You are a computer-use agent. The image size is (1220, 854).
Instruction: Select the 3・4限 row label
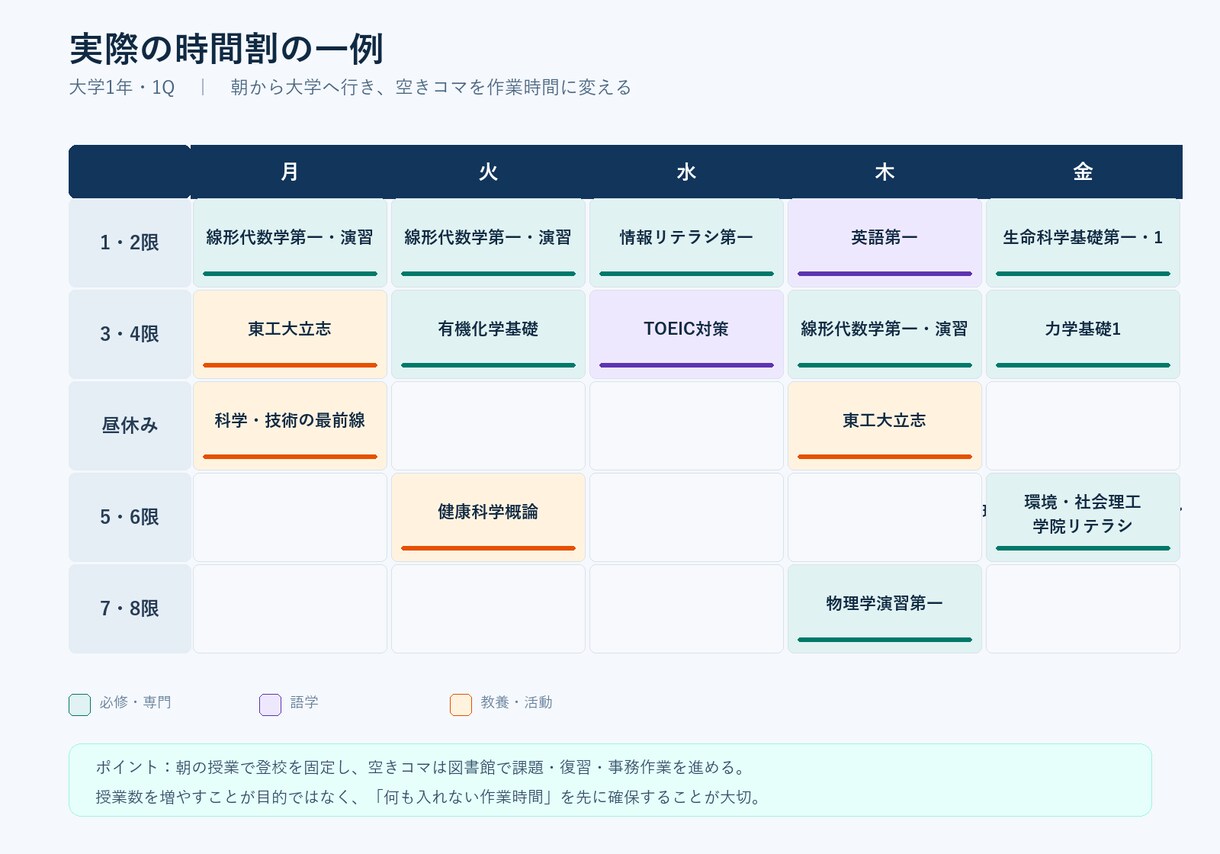click(130, 334)
